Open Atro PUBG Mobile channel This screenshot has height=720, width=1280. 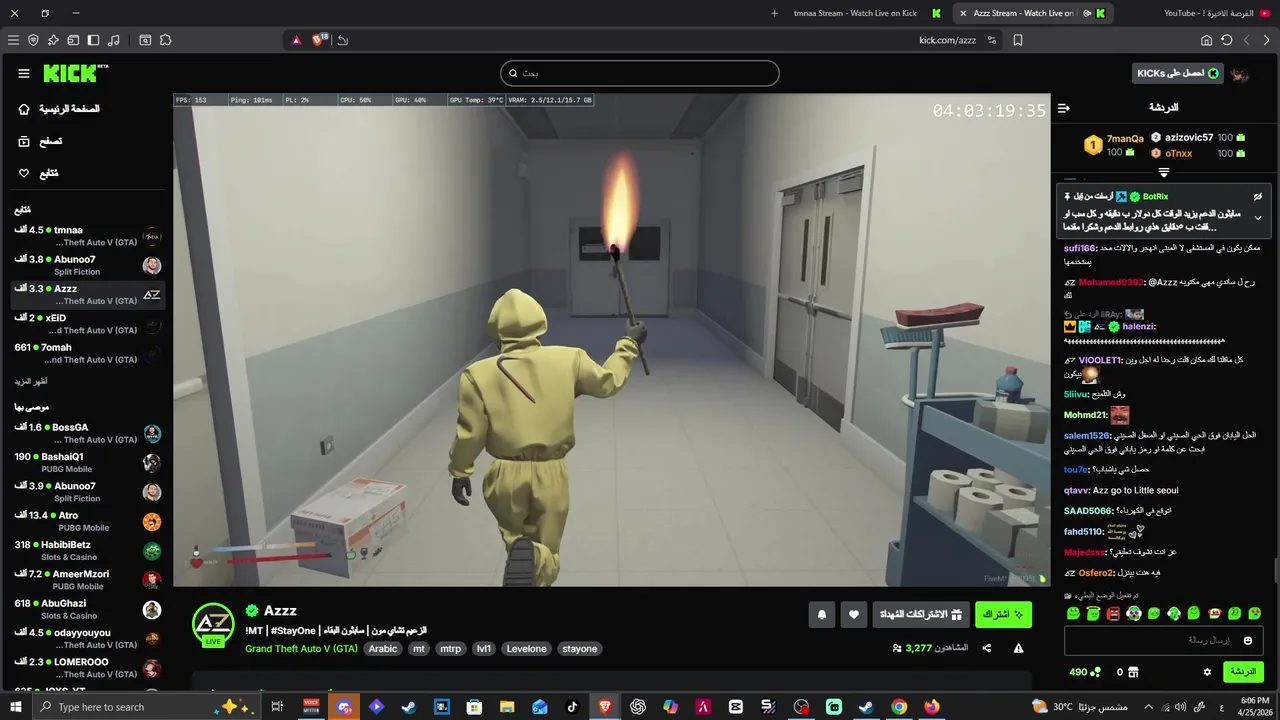pyautogui.click(x=88, y=521)
